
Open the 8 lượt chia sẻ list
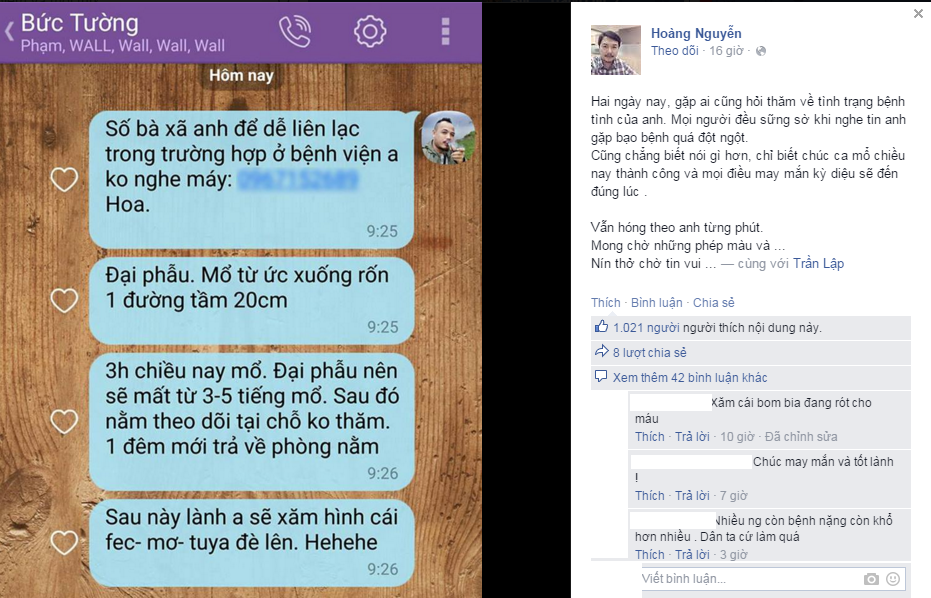pos(649,353)
